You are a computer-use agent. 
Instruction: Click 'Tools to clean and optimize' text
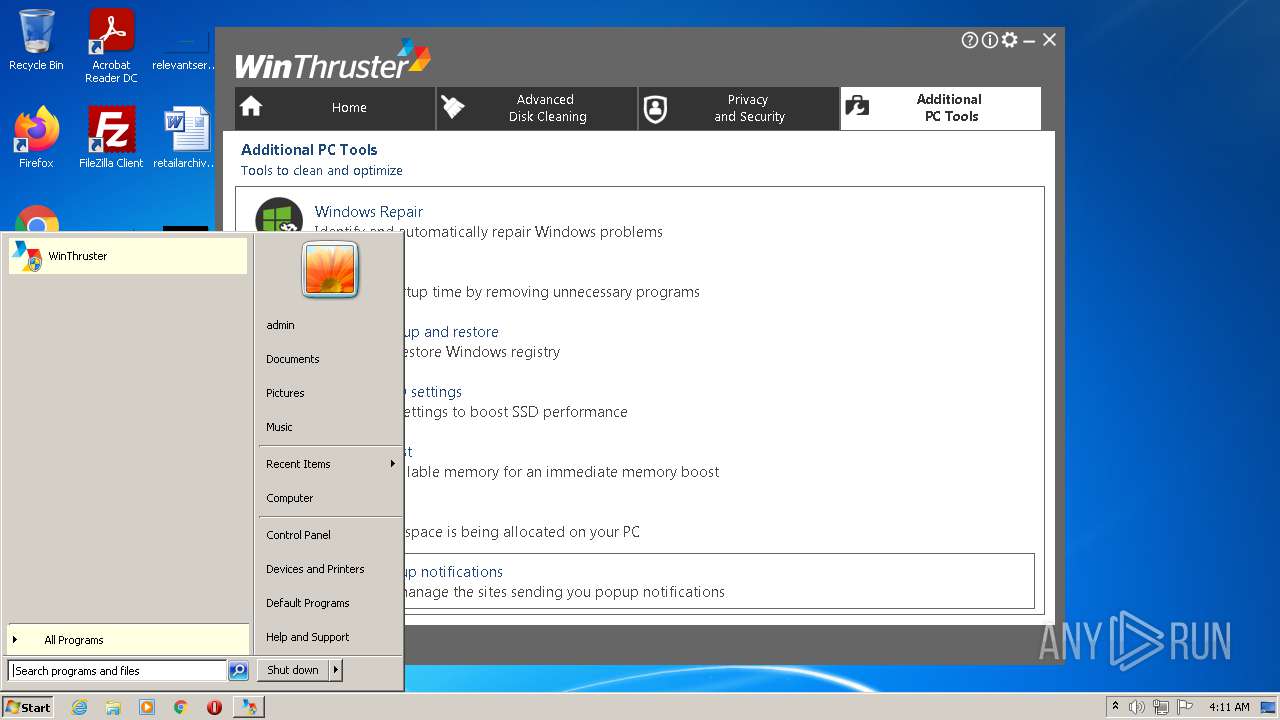click(322, 171)
